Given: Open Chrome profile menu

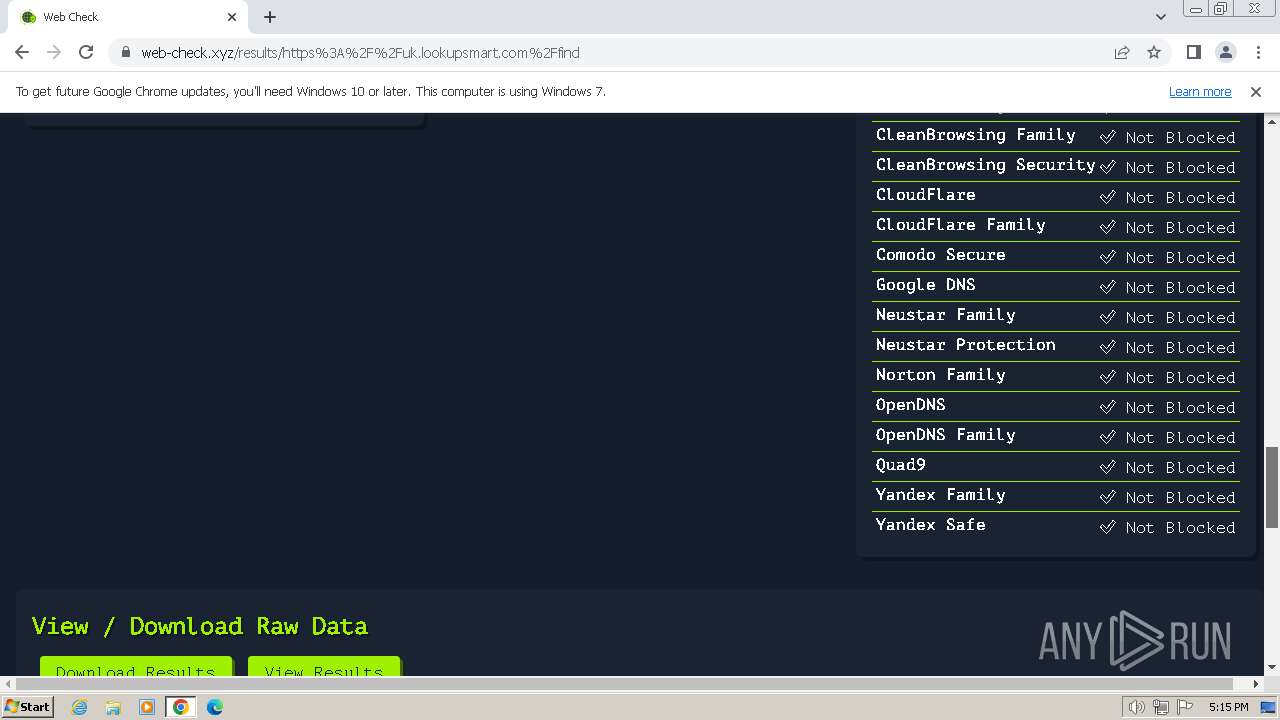Looking at the screenshot, I should 1225,52.
